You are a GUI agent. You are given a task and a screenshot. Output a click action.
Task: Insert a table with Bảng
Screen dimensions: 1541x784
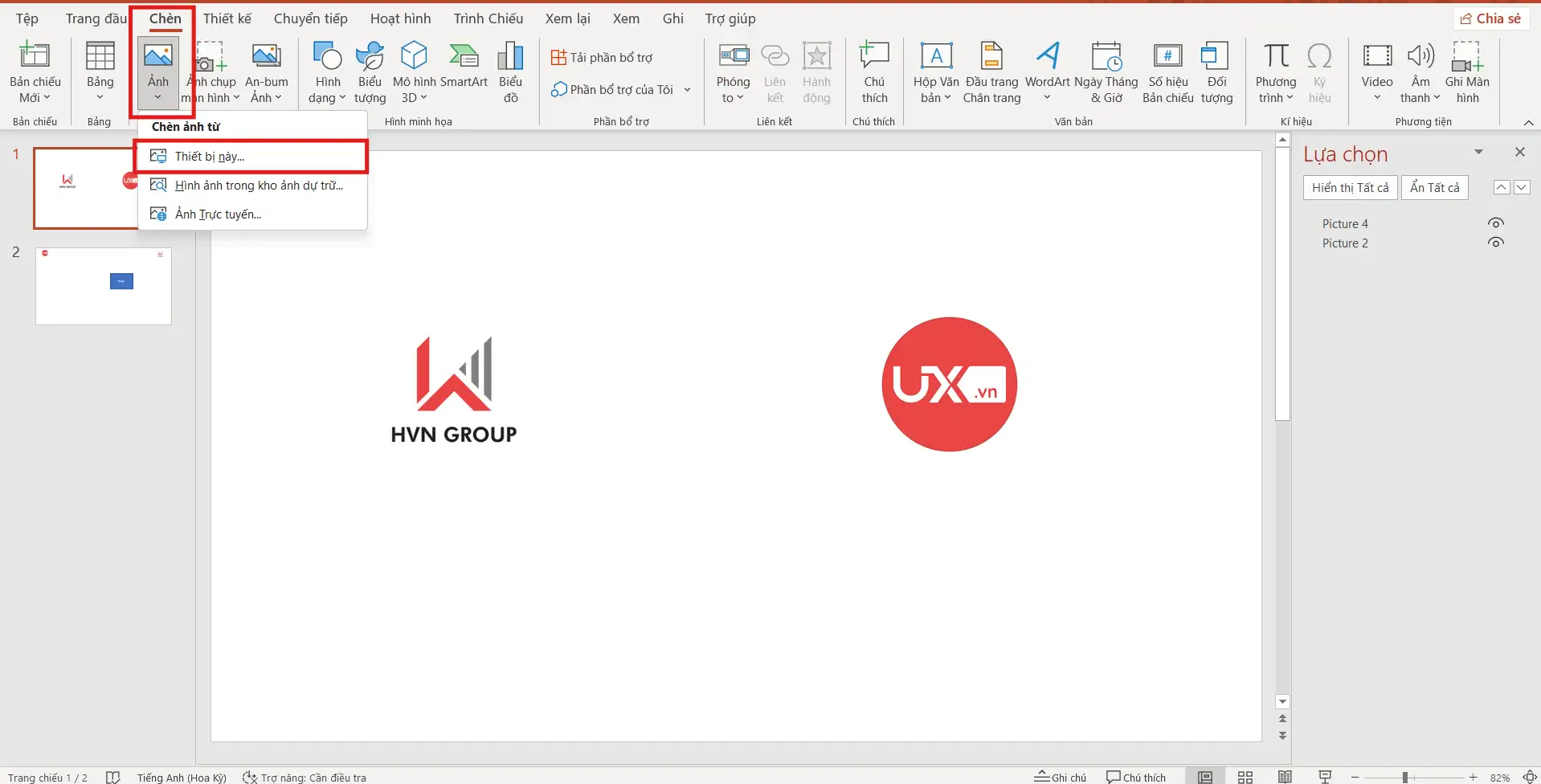point(100,72)
